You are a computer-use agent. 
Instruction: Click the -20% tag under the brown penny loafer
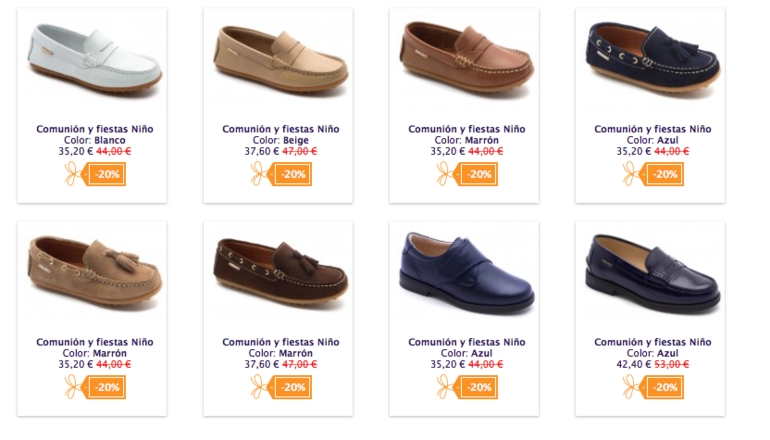[479, 174]
